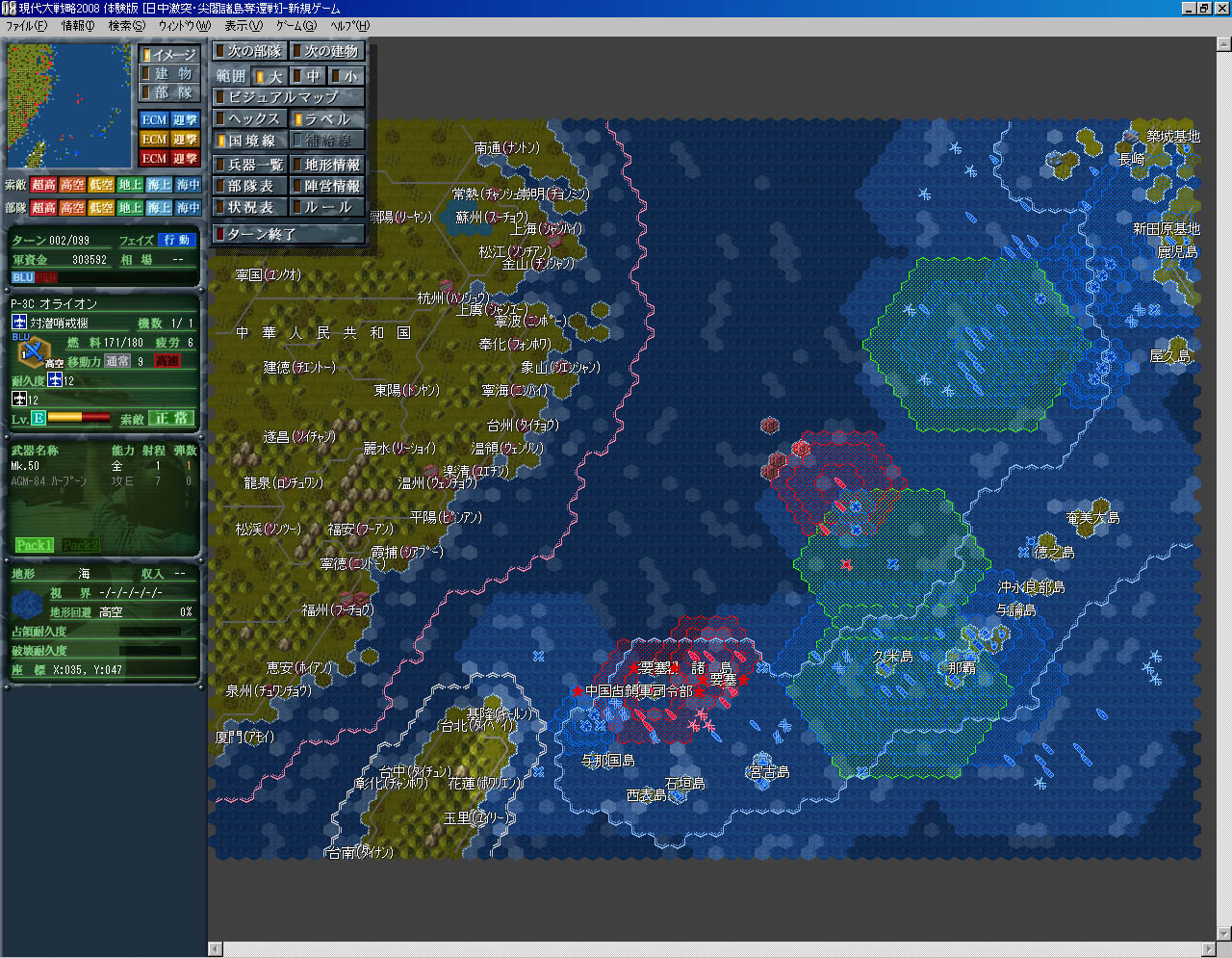Screen dimensions: 1232x958
Task: Open 陣営情報 faction info
Action: coord(327,186)
